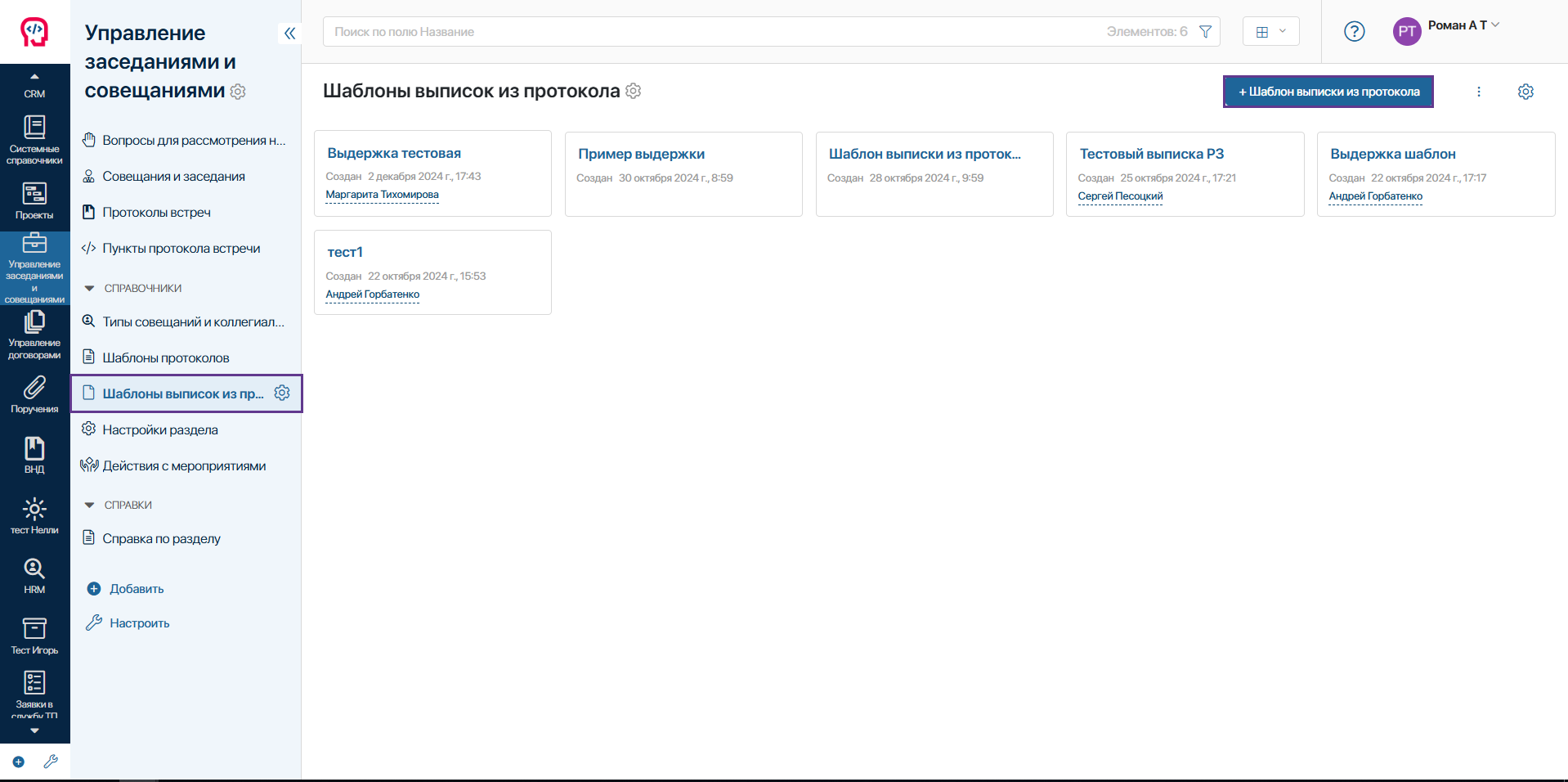
Task: Collapse the СПРАВОЧНИКИ group
Action: pos(90,289)
